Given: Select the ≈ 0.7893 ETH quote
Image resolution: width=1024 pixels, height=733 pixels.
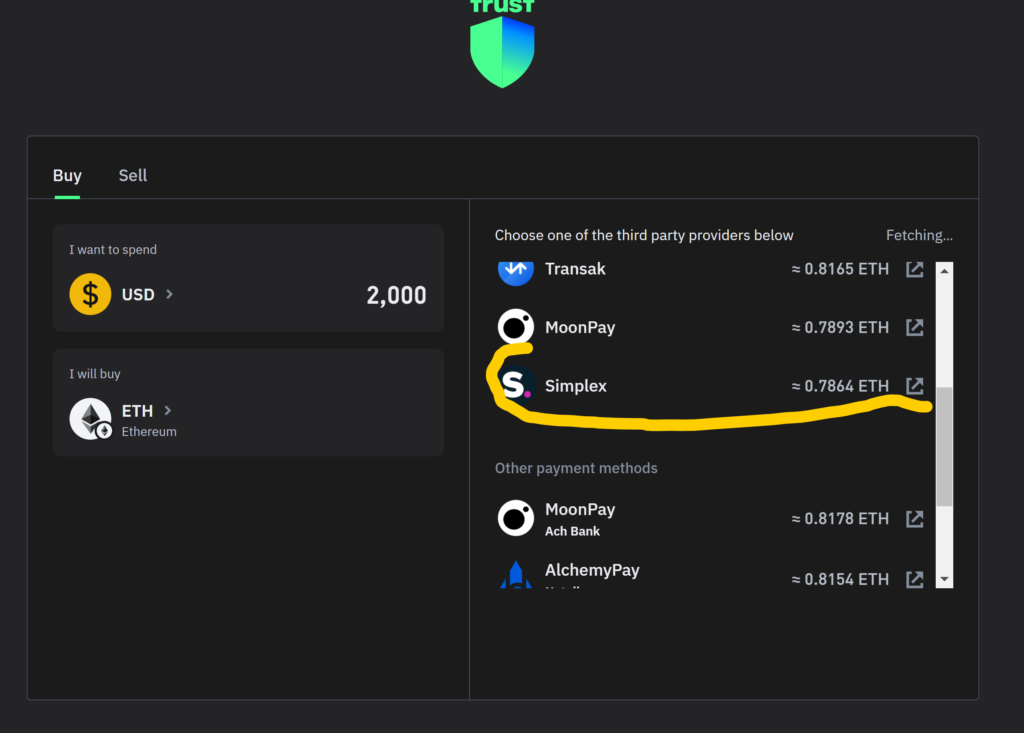Looking at the screenshot, I should tap(840, 327).
